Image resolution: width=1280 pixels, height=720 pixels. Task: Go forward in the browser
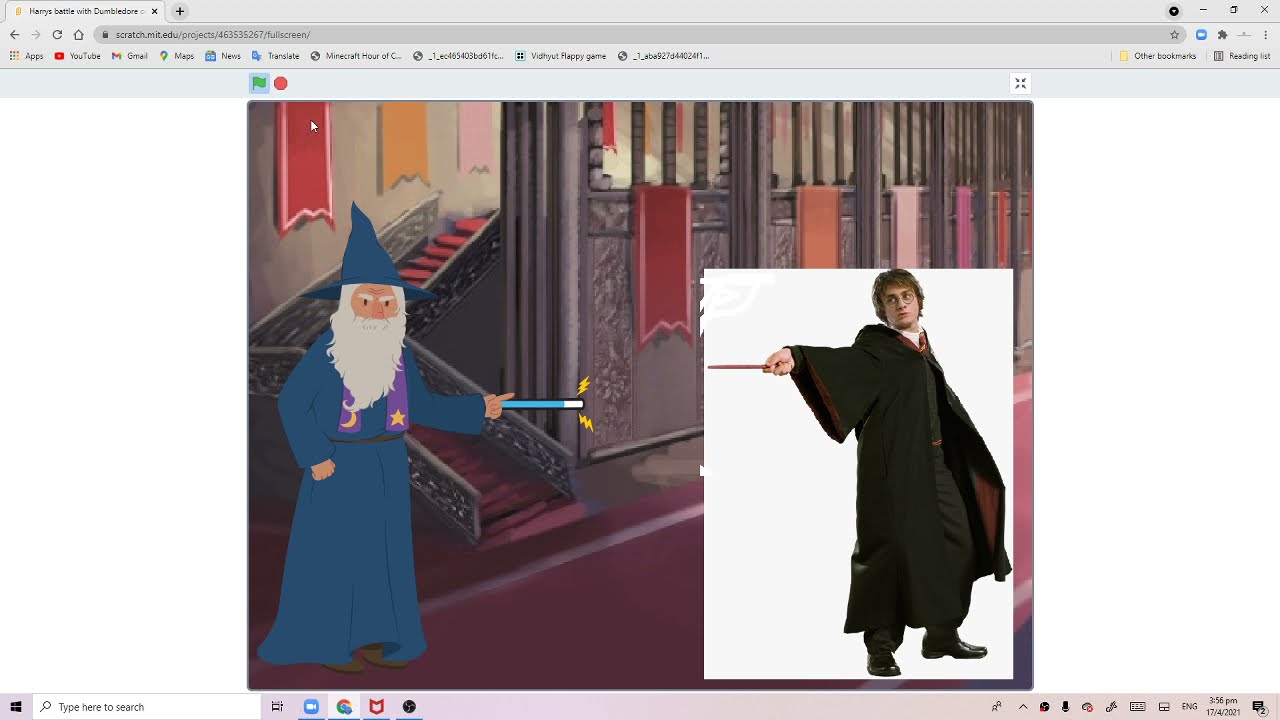pyautogui.click(x=35, y=34)
